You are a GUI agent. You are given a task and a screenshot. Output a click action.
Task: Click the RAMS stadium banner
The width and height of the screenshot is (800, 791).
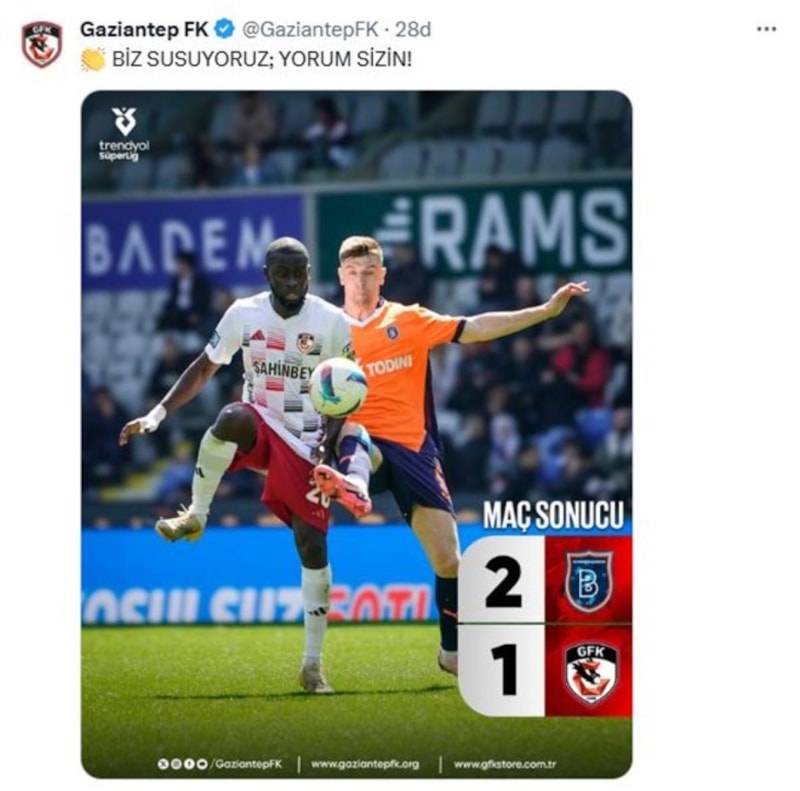click(x=474, y=230)
